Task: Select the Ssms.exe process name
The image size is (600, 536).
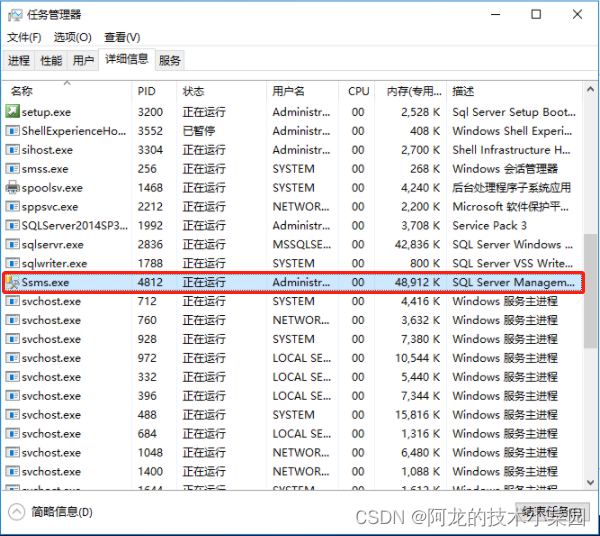Action: pyautogui.click(x=45, y=282)
